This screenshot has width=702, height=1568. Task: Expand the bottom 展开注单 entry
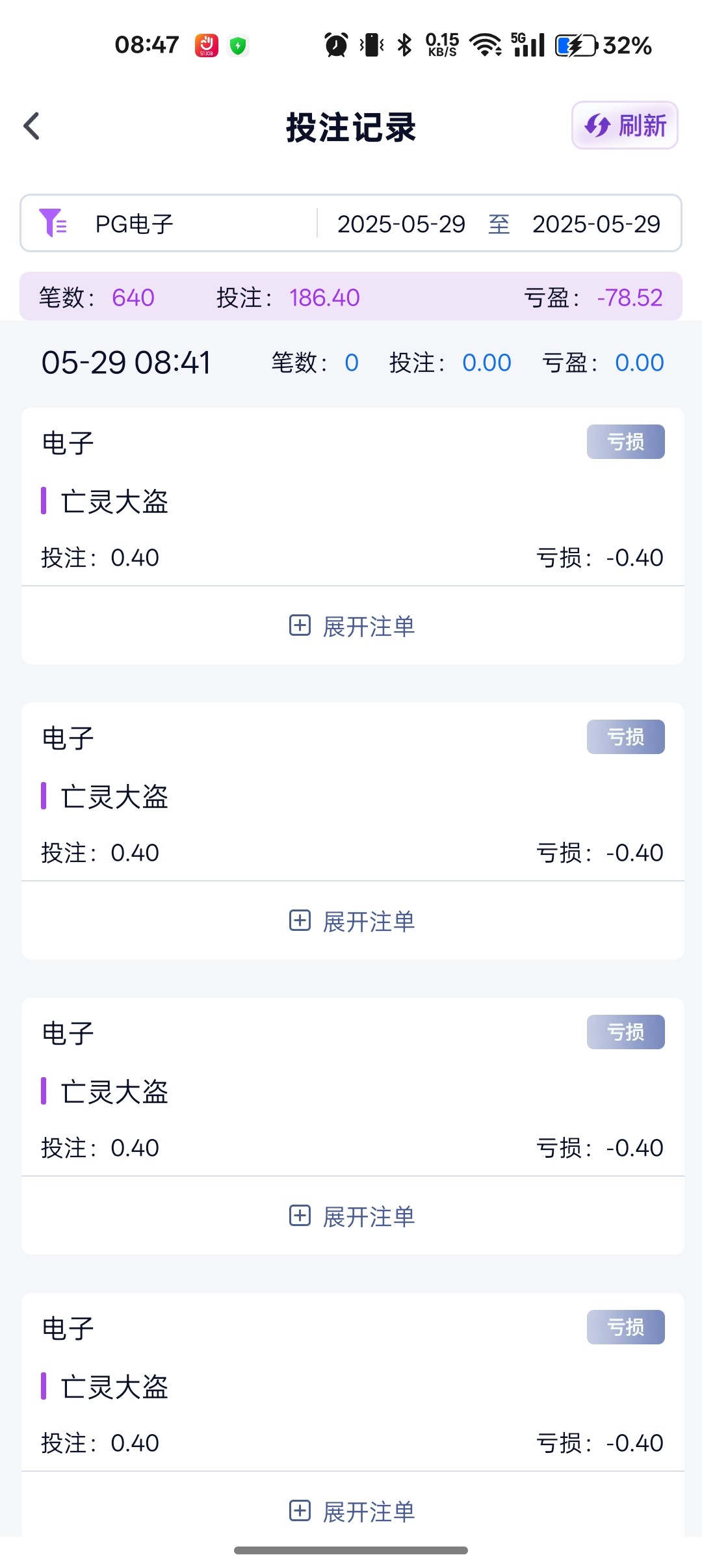click(352, 1511)
